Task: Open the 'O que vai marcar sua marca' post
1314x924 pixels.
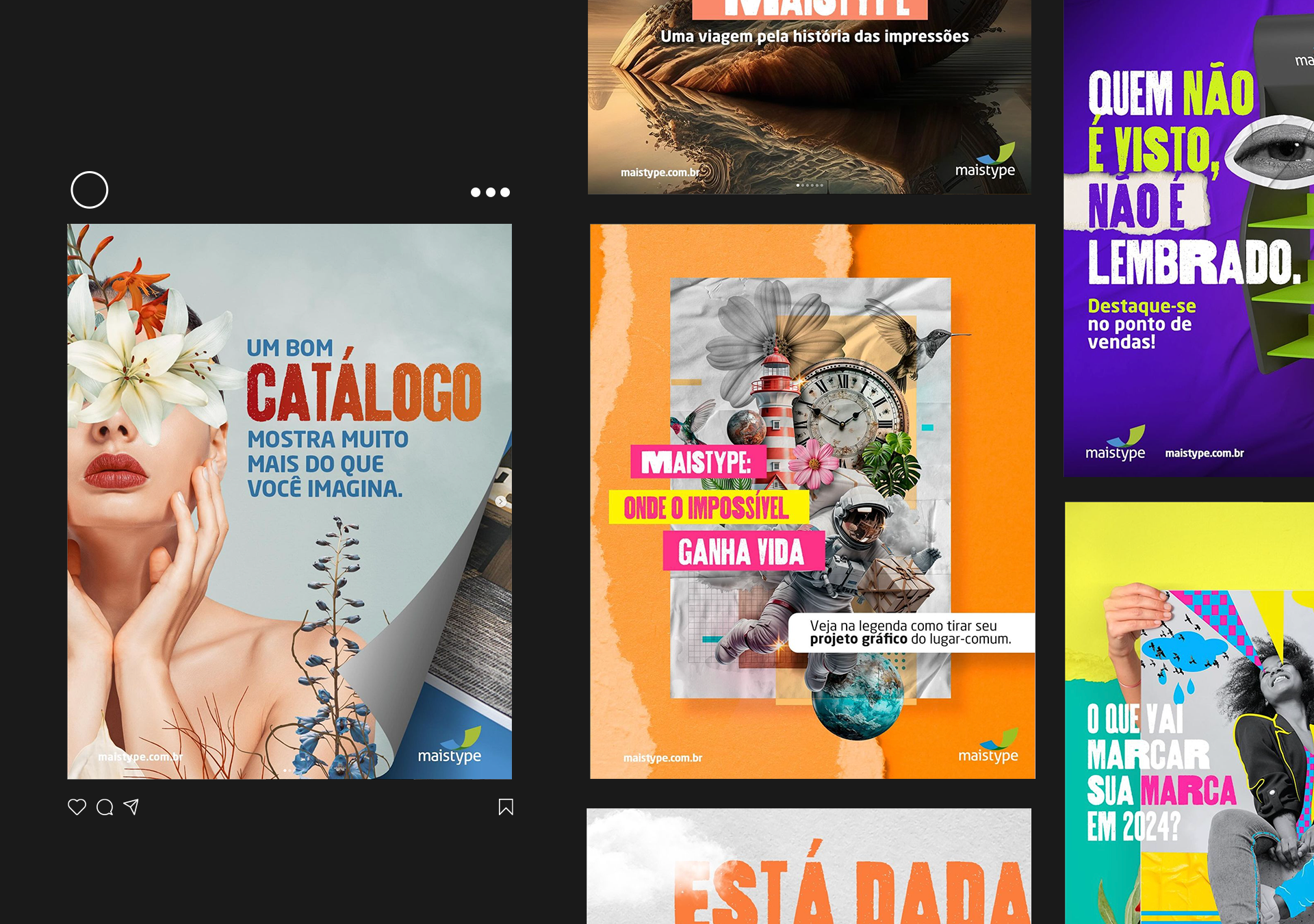Action: pos(1189,713)
